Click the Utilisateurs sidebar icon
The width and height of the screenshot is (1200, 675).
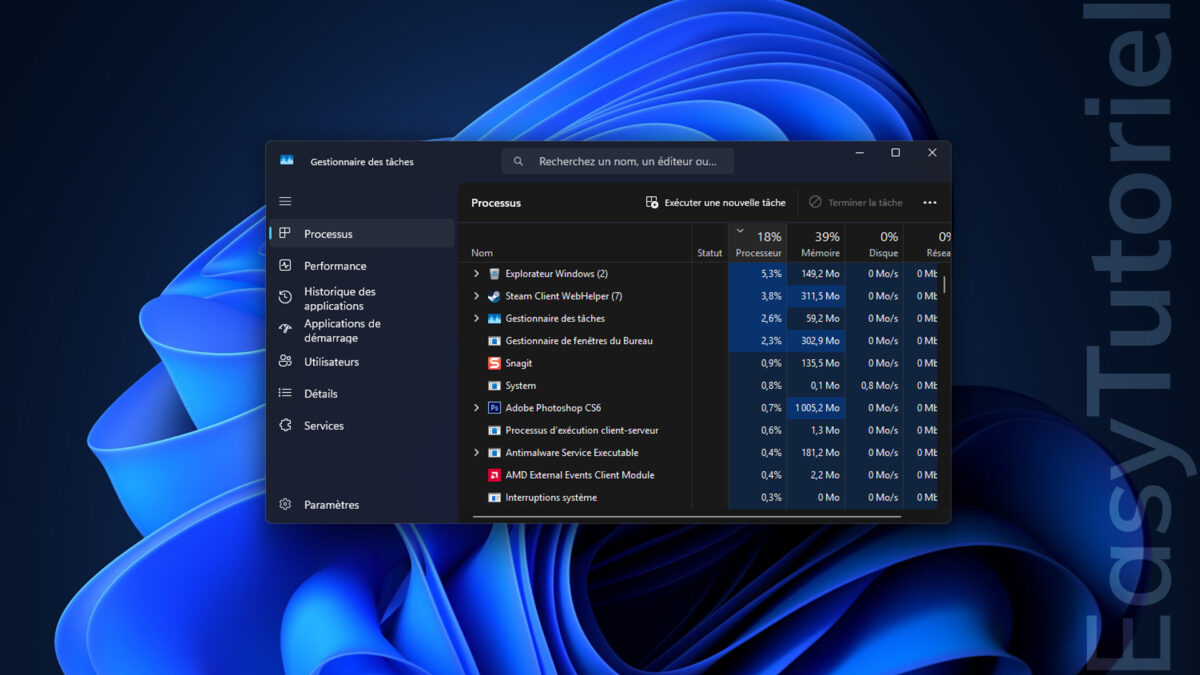pyautogui.click(x=285, y=361)
